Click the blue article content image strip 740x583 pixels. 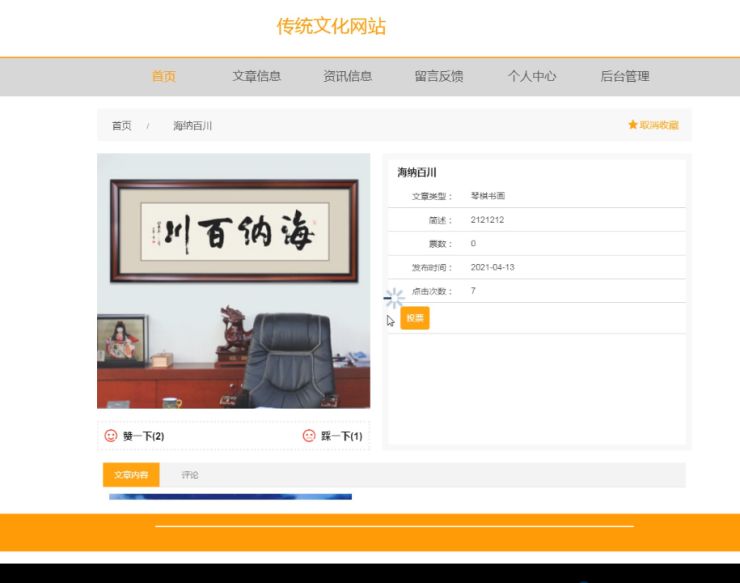(x=230, y=497)
